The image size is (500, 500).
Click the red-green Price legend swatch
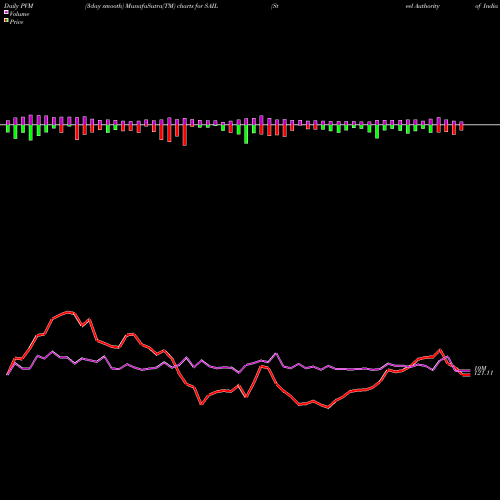(x=6, y=21)
